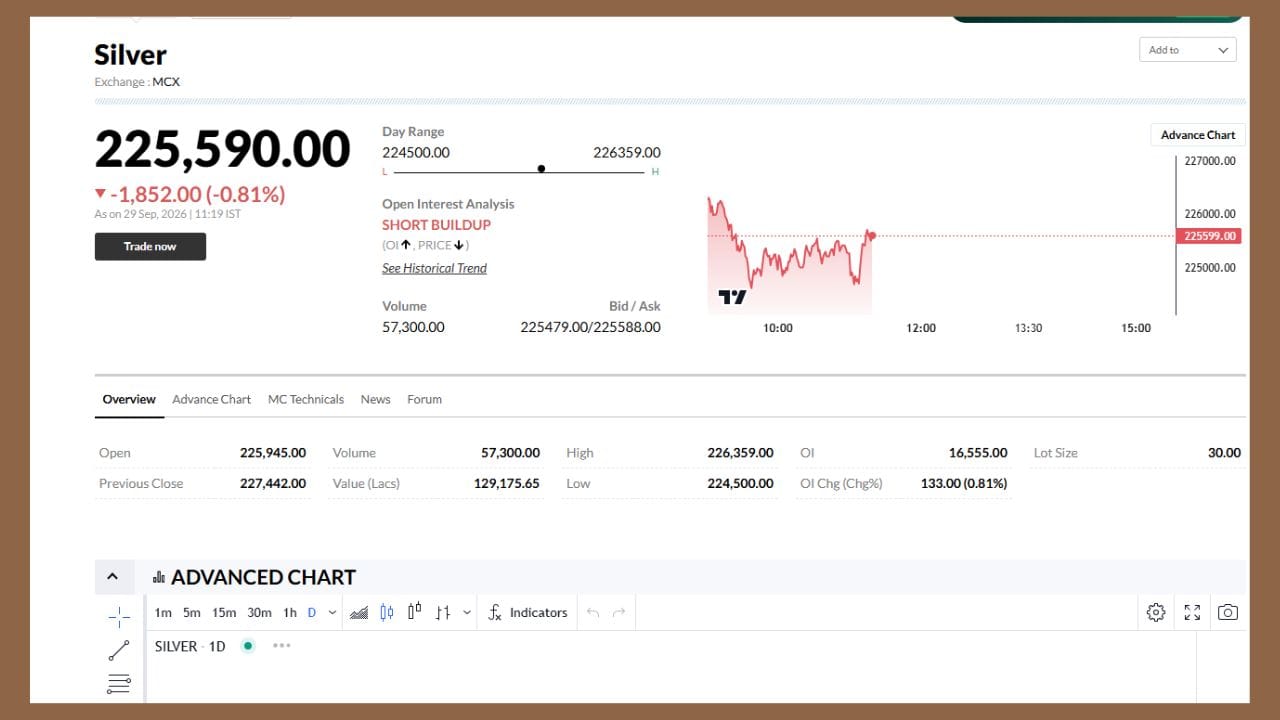Viewport: 1280px width, 720px height.
Task: Set chart interval to 1h
Action: pyautogui.click(x=290, y=613)
